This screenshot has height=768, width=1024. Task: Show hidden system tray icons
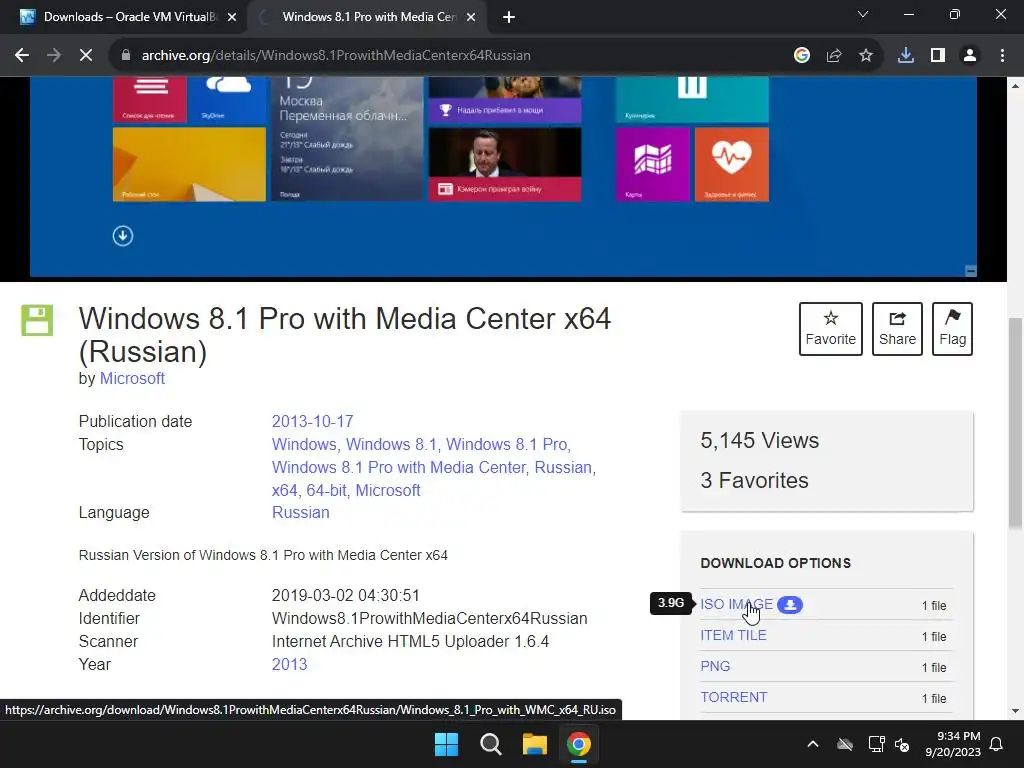[x=813, y=744]
